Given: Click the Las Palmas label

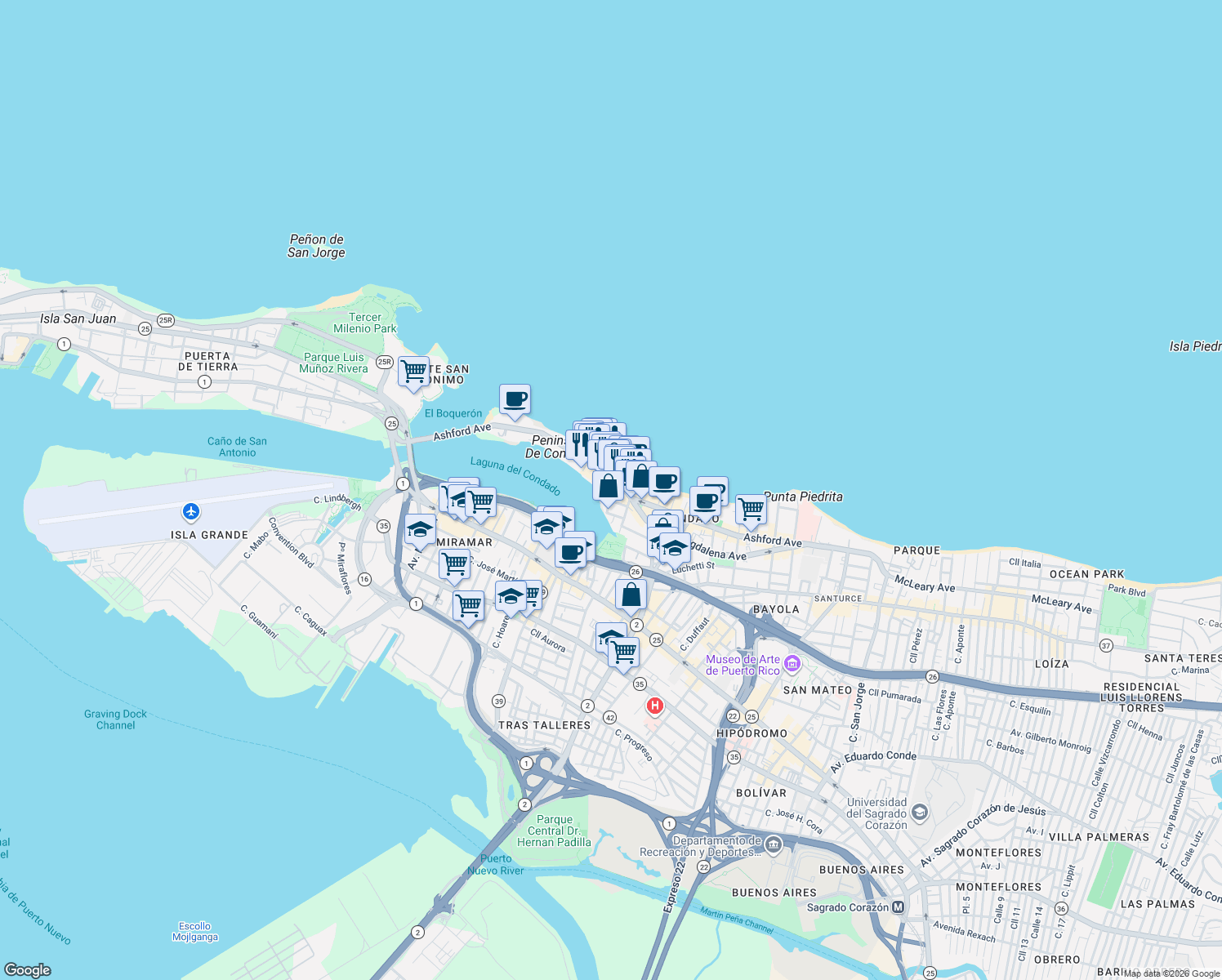Looking at the screenshot, I should click(1157, 904).
